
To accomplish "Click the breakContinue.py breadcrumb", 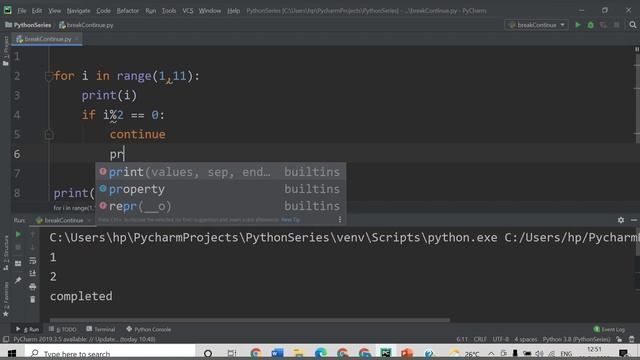I will [86, 25].
